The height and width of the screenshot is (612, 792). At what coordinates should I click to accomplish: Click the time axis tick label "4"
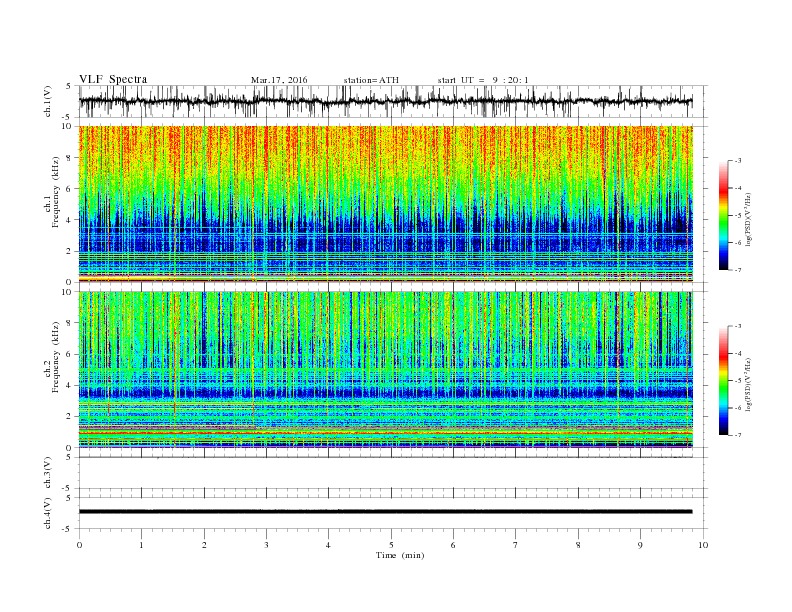click(x=328, y=545)
